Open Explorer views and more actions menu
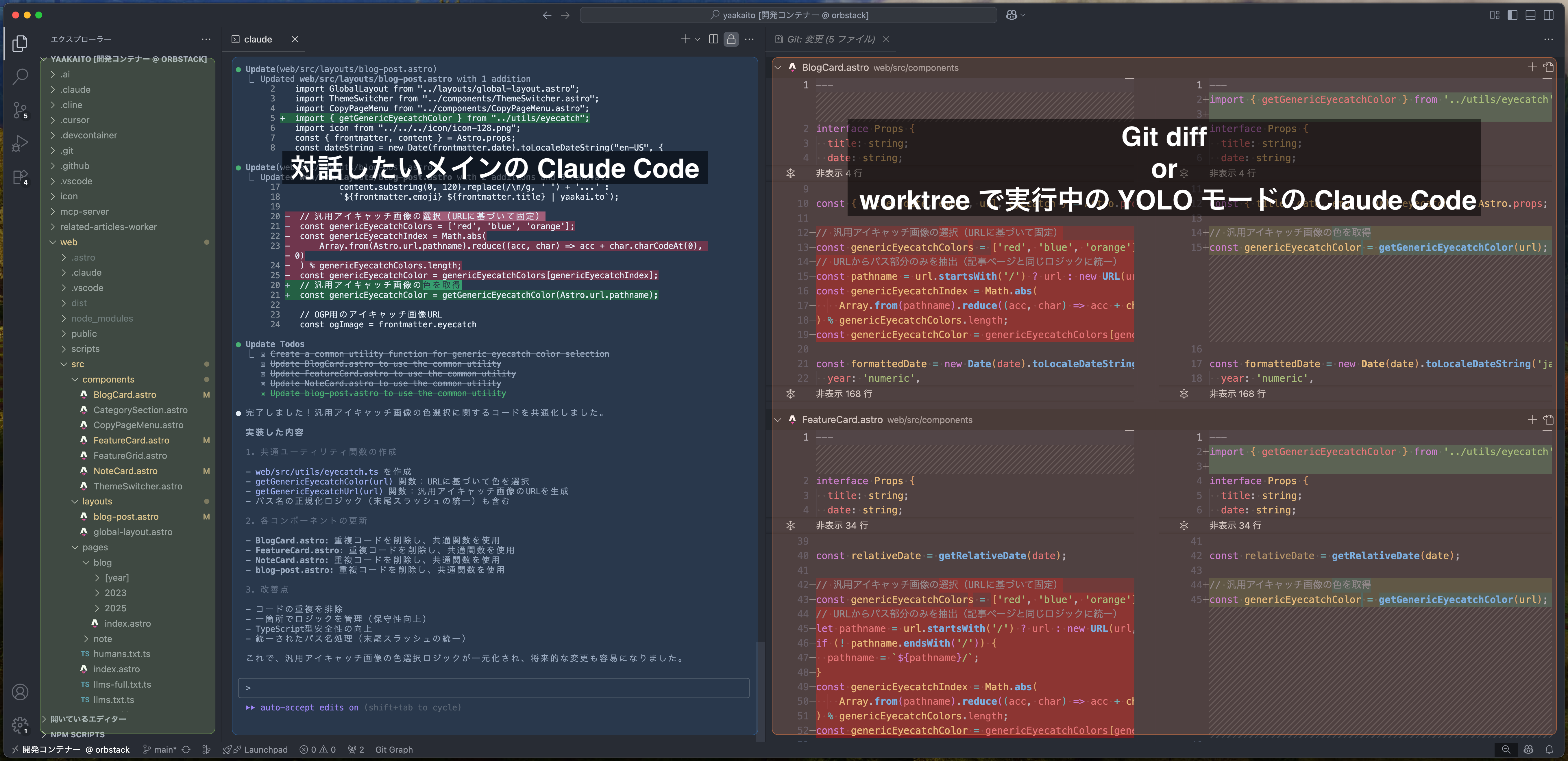 (x=206, y=39)
